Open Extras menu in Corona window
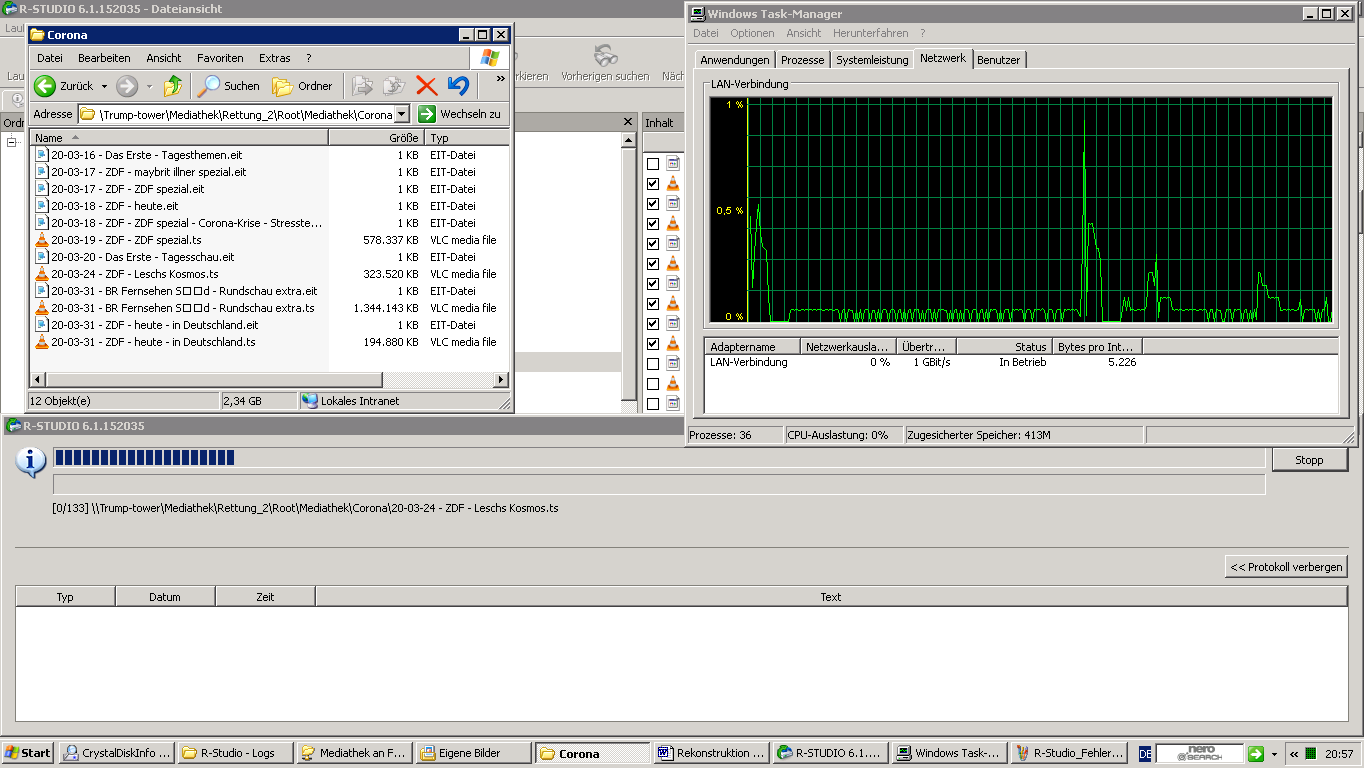Screen dimensions: 1364x768 275,58
